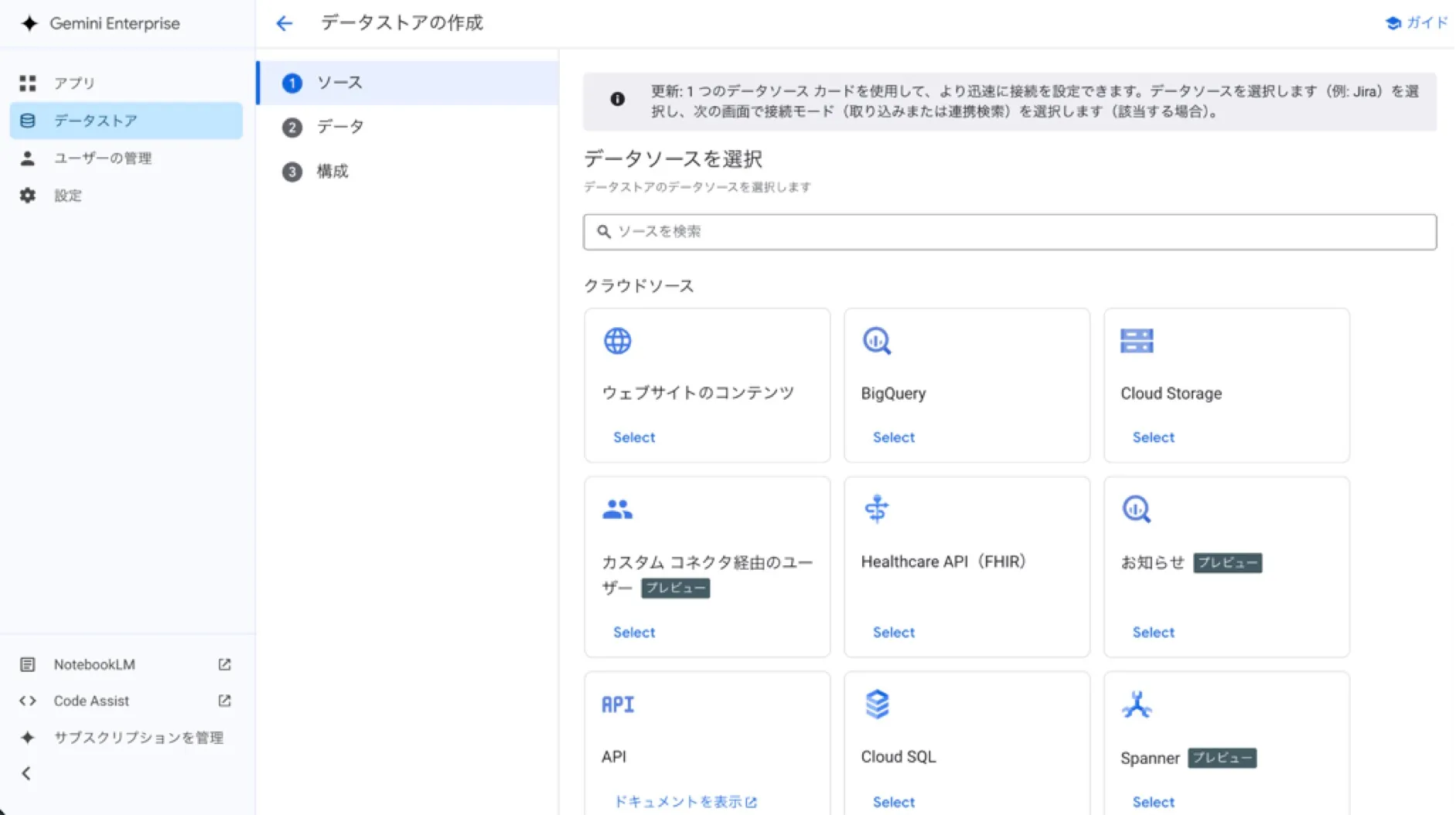Viewport: 1456px width, 815px height.
Task: Click the ウェブサイトのコンテンツ globe icon
Action: (617, 340)
